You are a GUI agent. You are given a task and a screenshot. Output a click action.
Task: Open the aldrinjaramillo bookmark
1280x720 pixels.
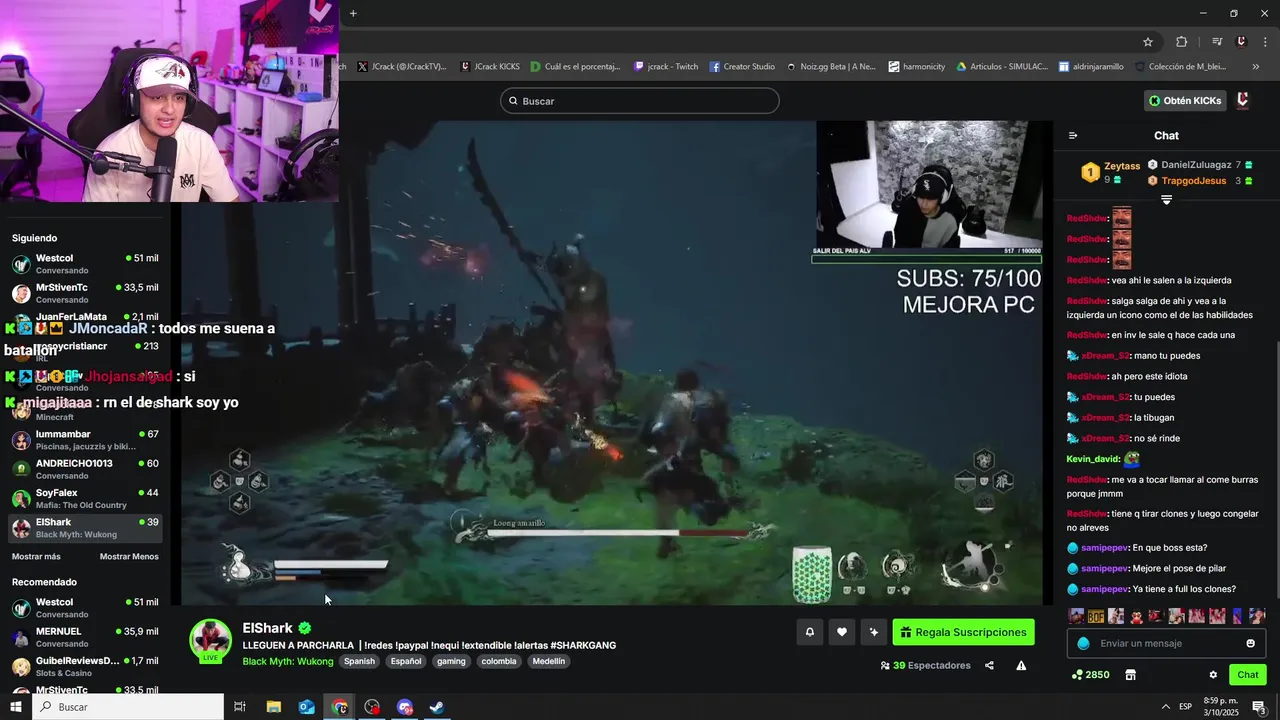click(1090, 67)
